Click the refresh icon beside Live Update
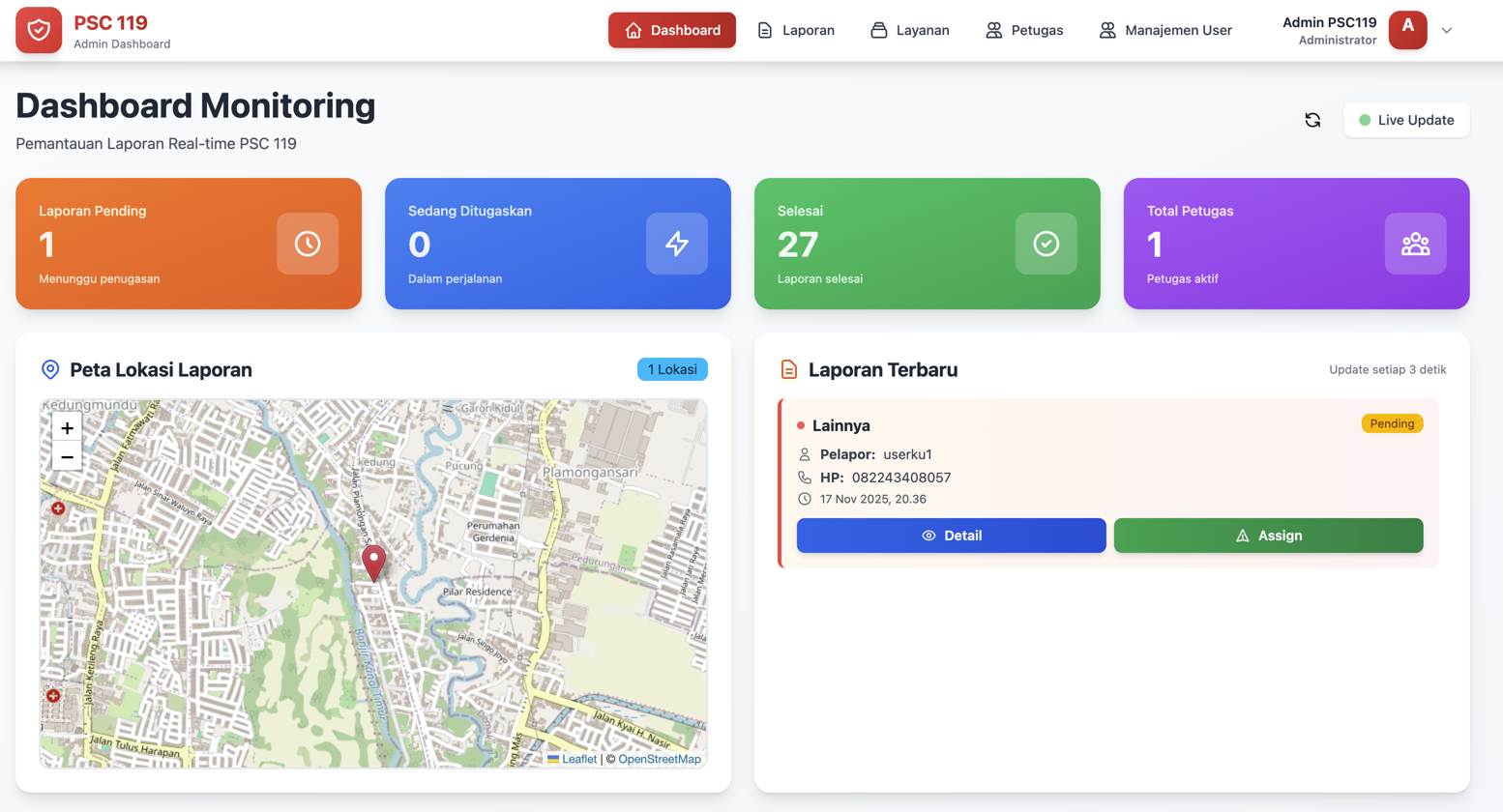 1312,120
